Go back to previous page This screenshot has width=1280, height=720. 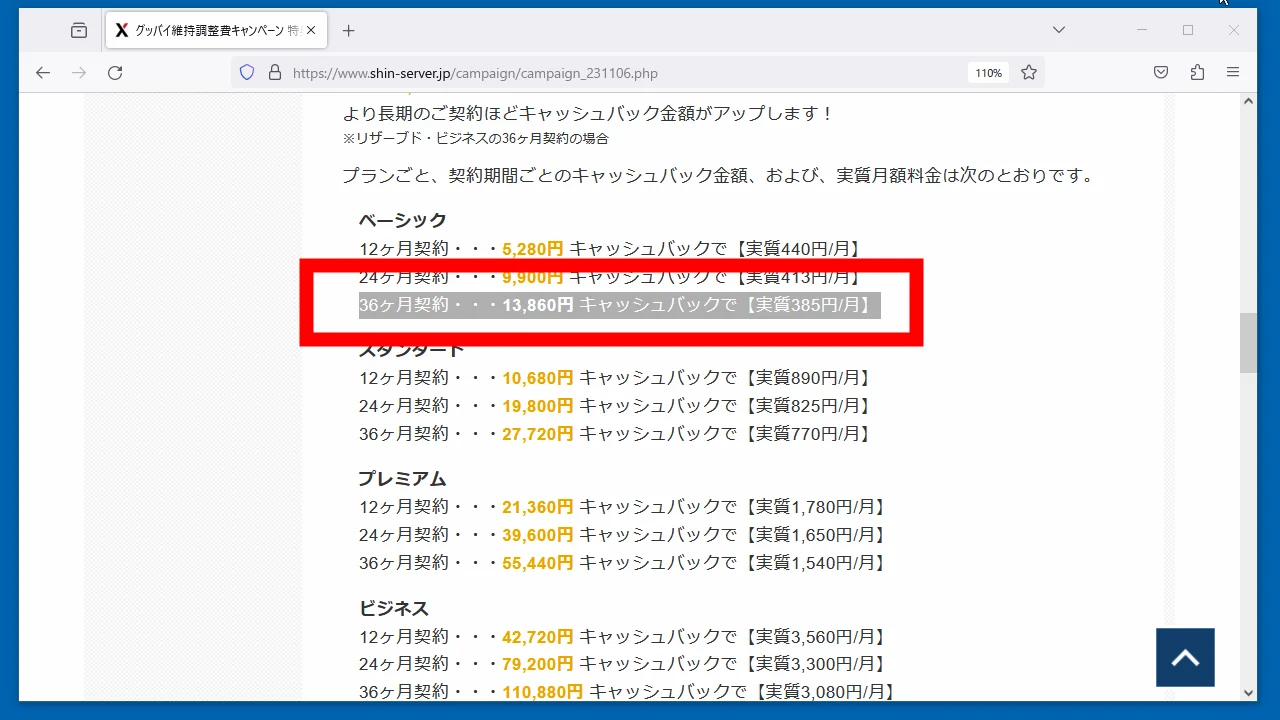pyautogui.click(x=42, y=73)
